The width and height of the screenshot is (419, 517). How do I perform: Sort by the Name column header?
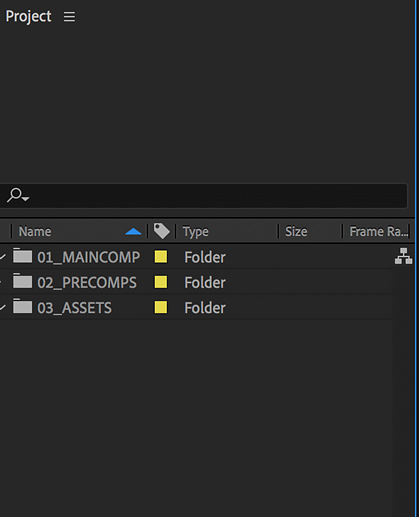(35, 231)
